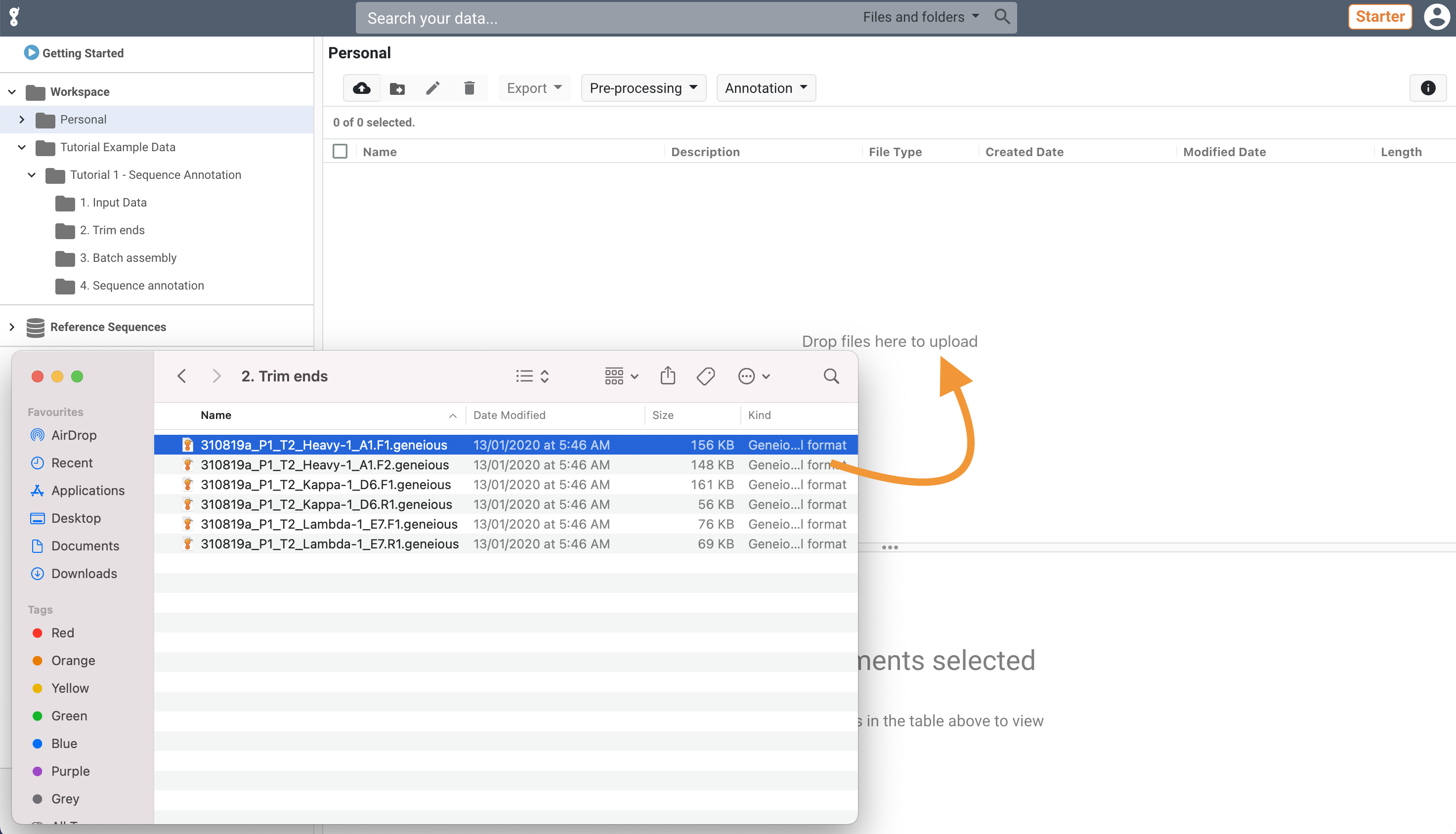Go forward in the Finder window
Viewport: 1456px width, 834px height.
click(216, 376)
